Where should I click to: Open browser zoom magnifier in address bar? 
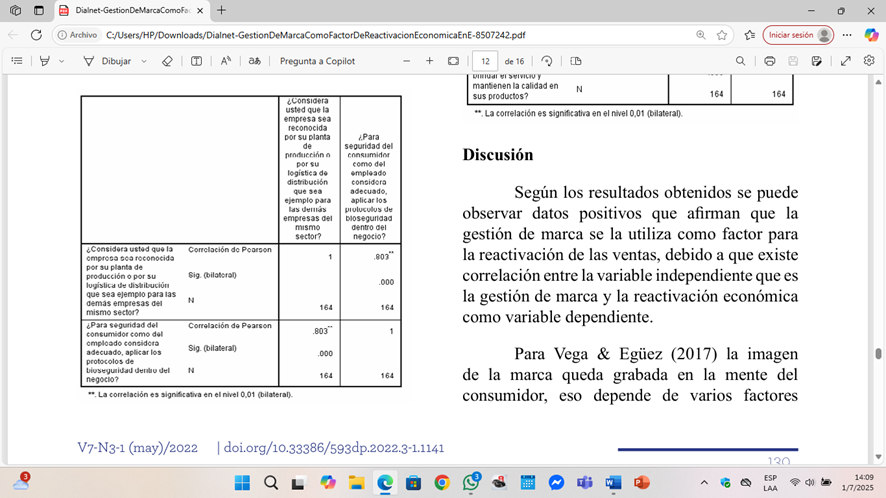[701, 35]
